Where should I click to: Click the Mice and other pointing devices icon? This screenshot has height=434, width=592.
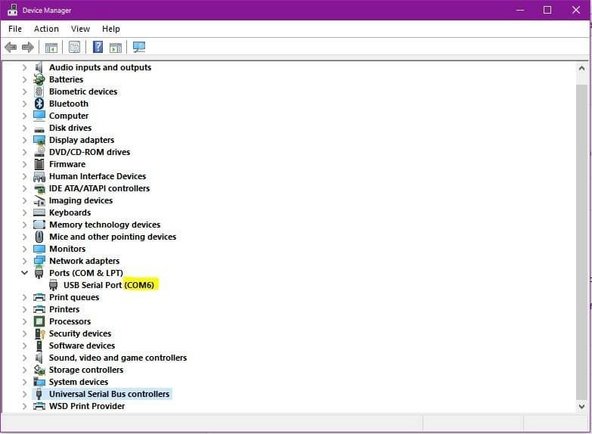39,237
